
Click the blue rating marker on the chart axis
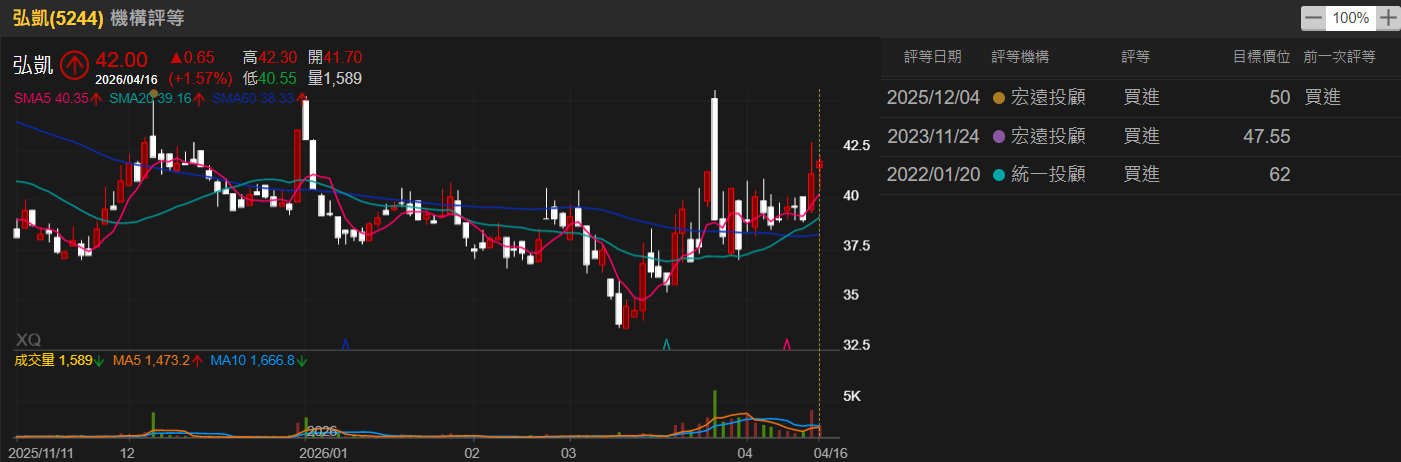click(346, 344)
